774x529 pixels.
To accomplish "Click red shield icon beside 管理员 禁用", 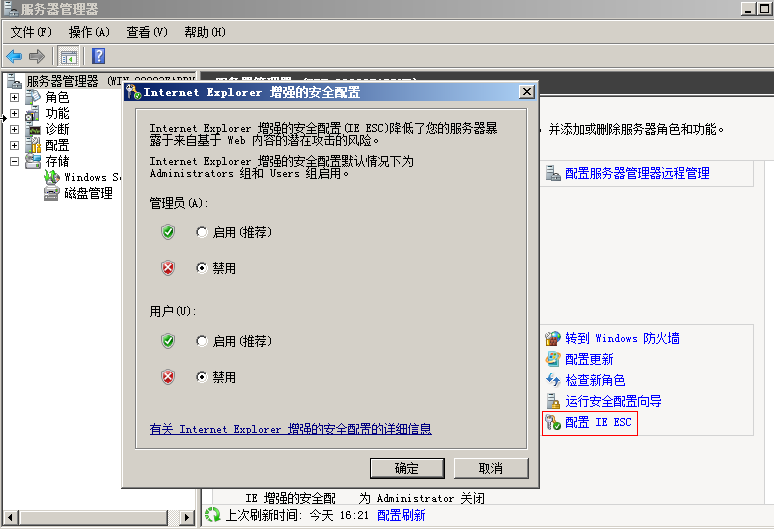I will pyautogui.click(x=168, y=268).
